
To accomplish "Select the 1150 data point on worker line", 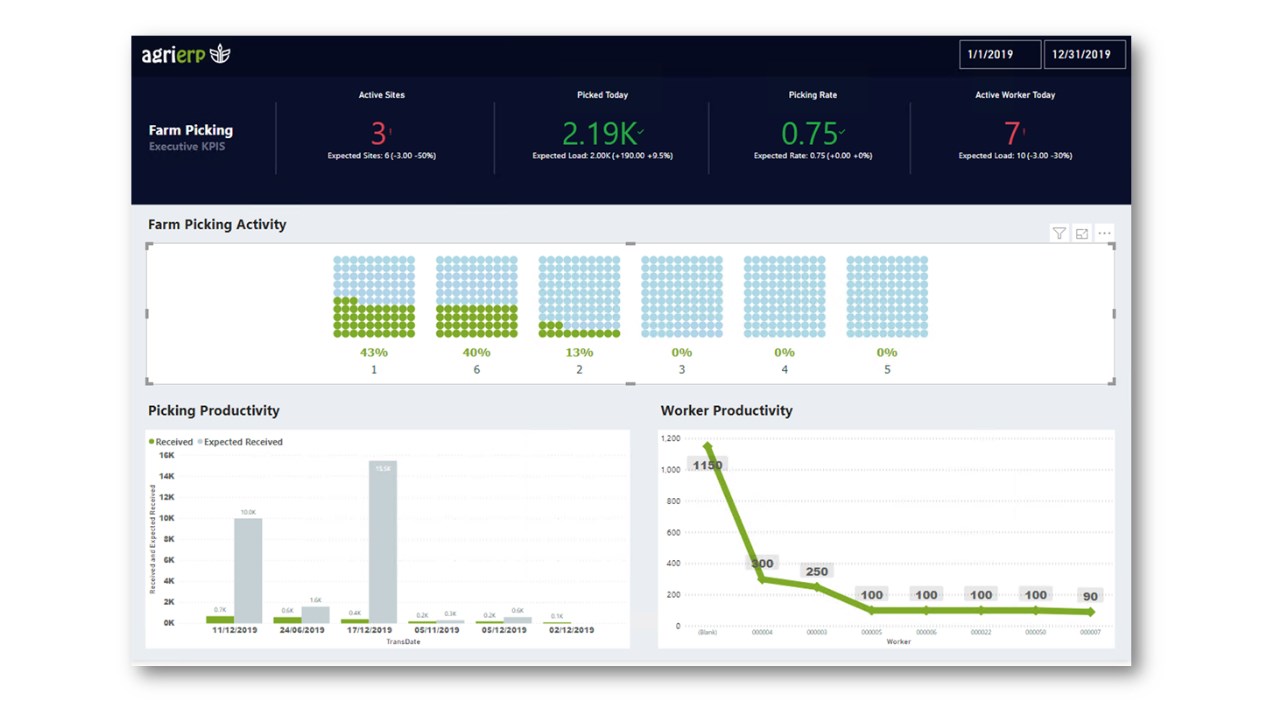I will coord(708,446).
